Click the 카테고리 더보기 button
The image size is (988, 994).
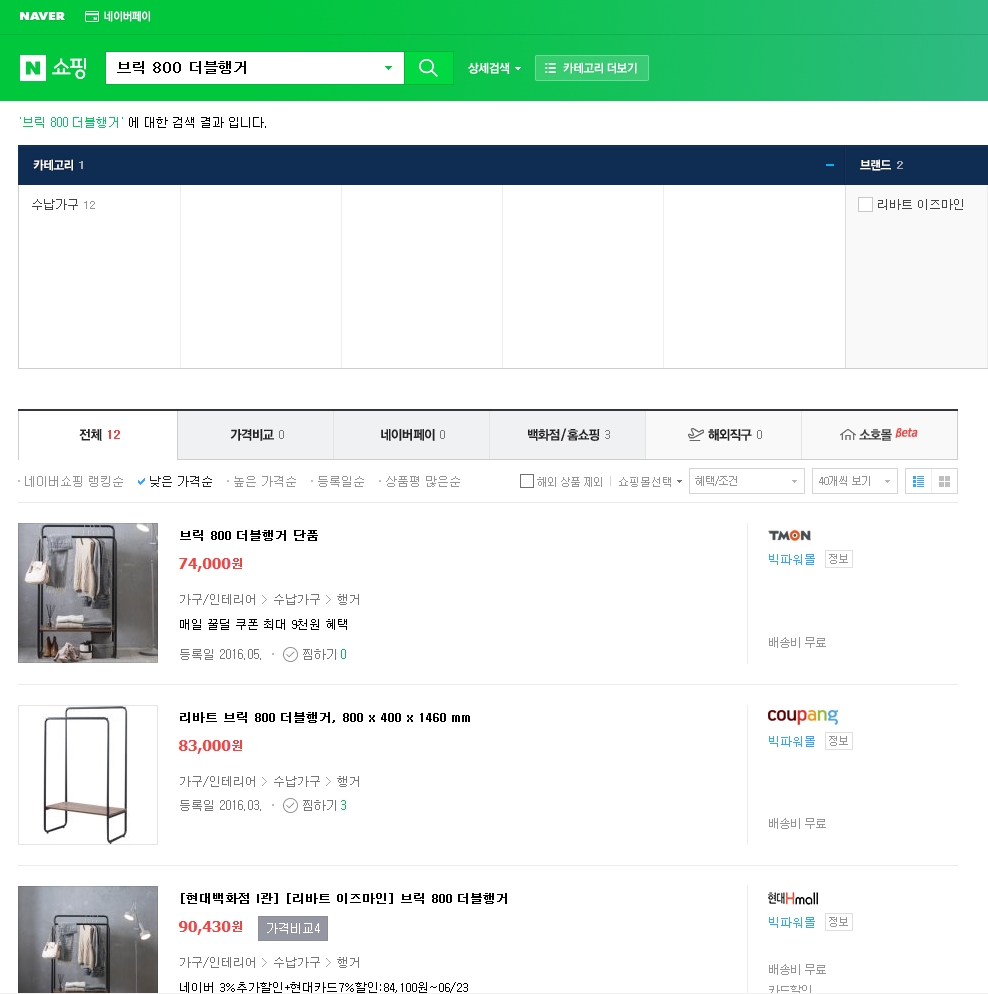point(592,68)
